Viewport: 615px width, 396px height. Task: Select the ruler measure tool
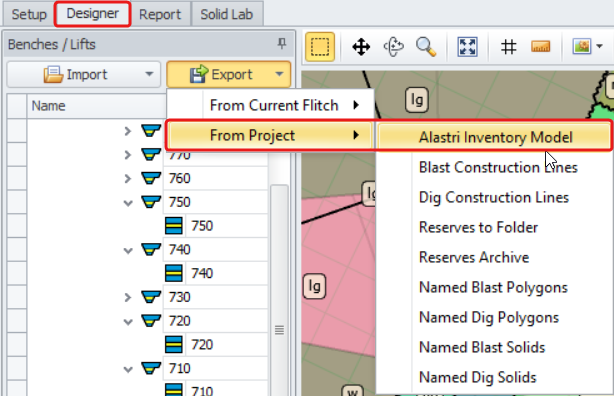pyautogui.click(x=540, y=47)
